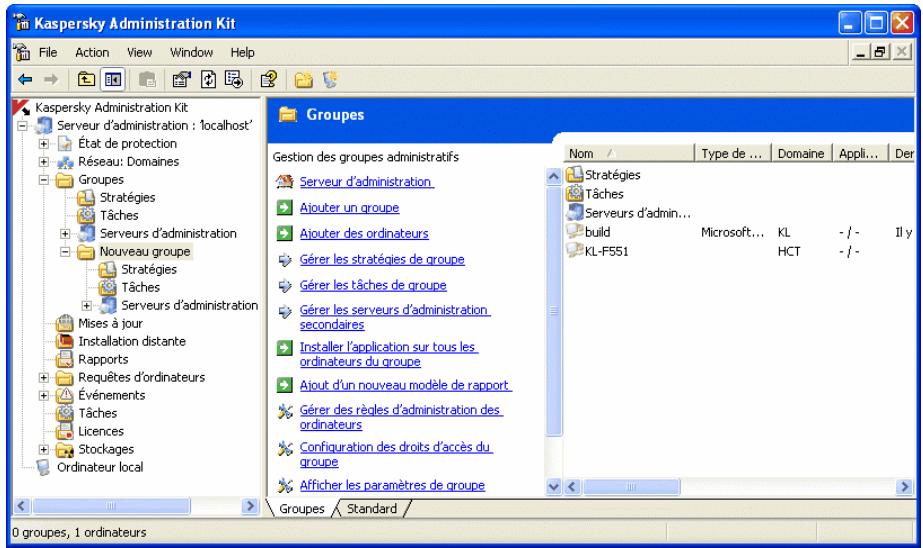This screenshot has height=548, width=923.
Task: Open Properties from the toolbar
Action: point(181,79)
